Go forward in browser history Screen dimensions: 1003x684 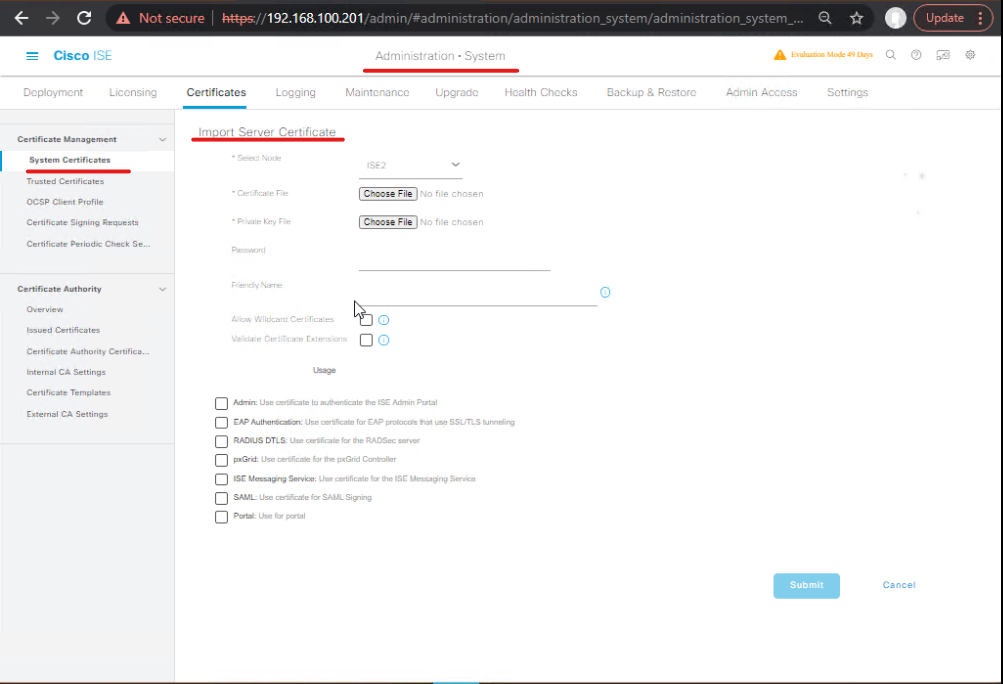[x=52, y=18]
